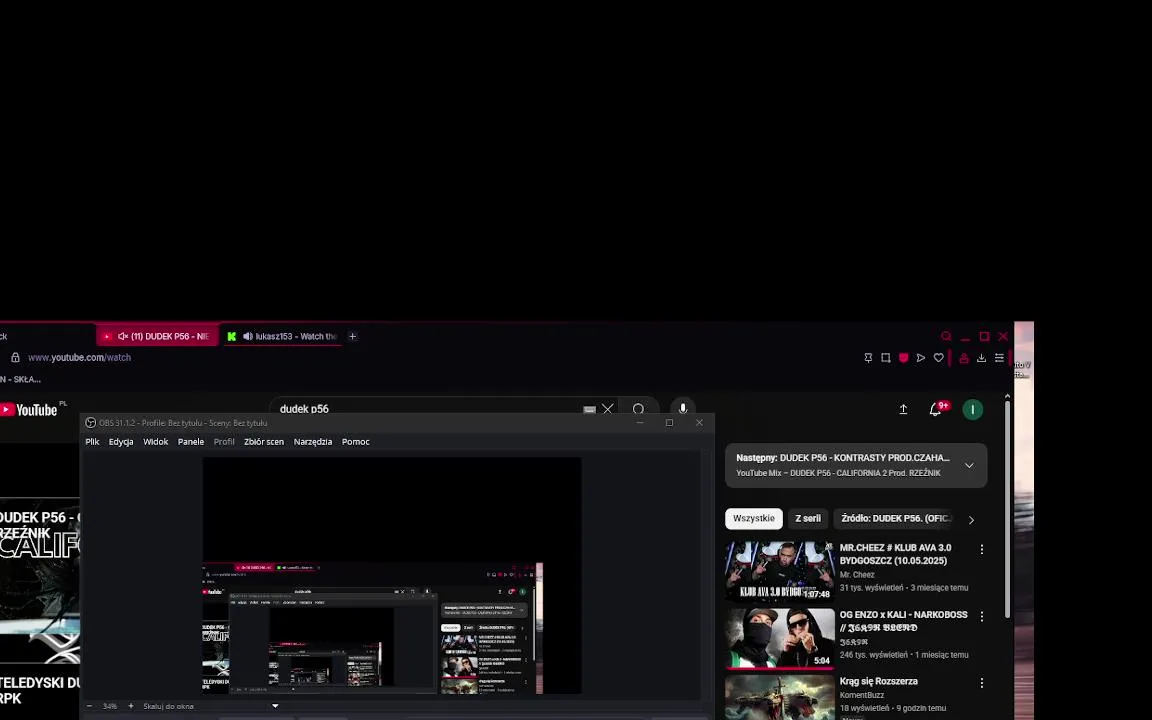
Task: Zoom out OBS preview with minus button
Action: tap(90, 706)
